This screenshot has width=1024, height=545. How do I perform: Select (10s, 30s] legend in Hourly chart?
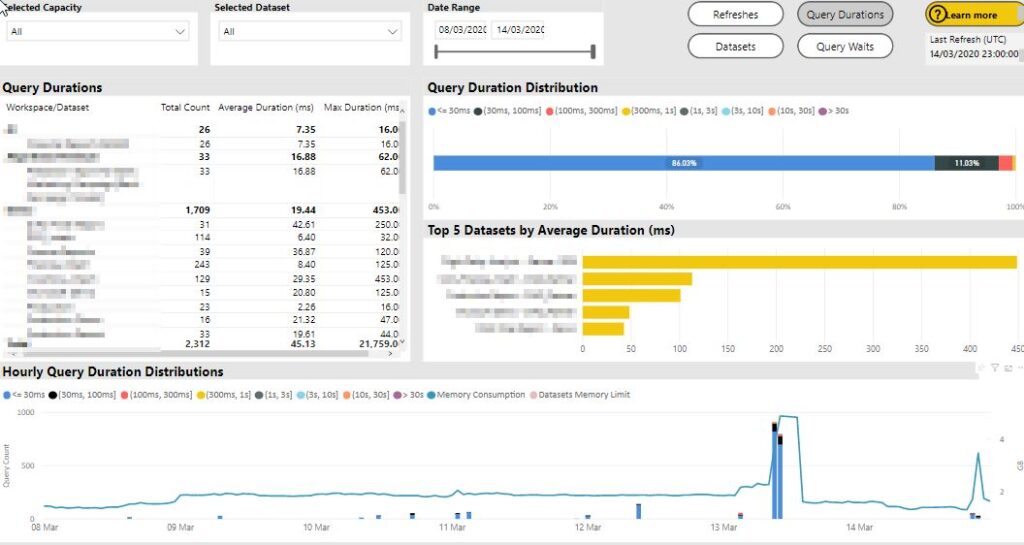[x=366, y=395]
